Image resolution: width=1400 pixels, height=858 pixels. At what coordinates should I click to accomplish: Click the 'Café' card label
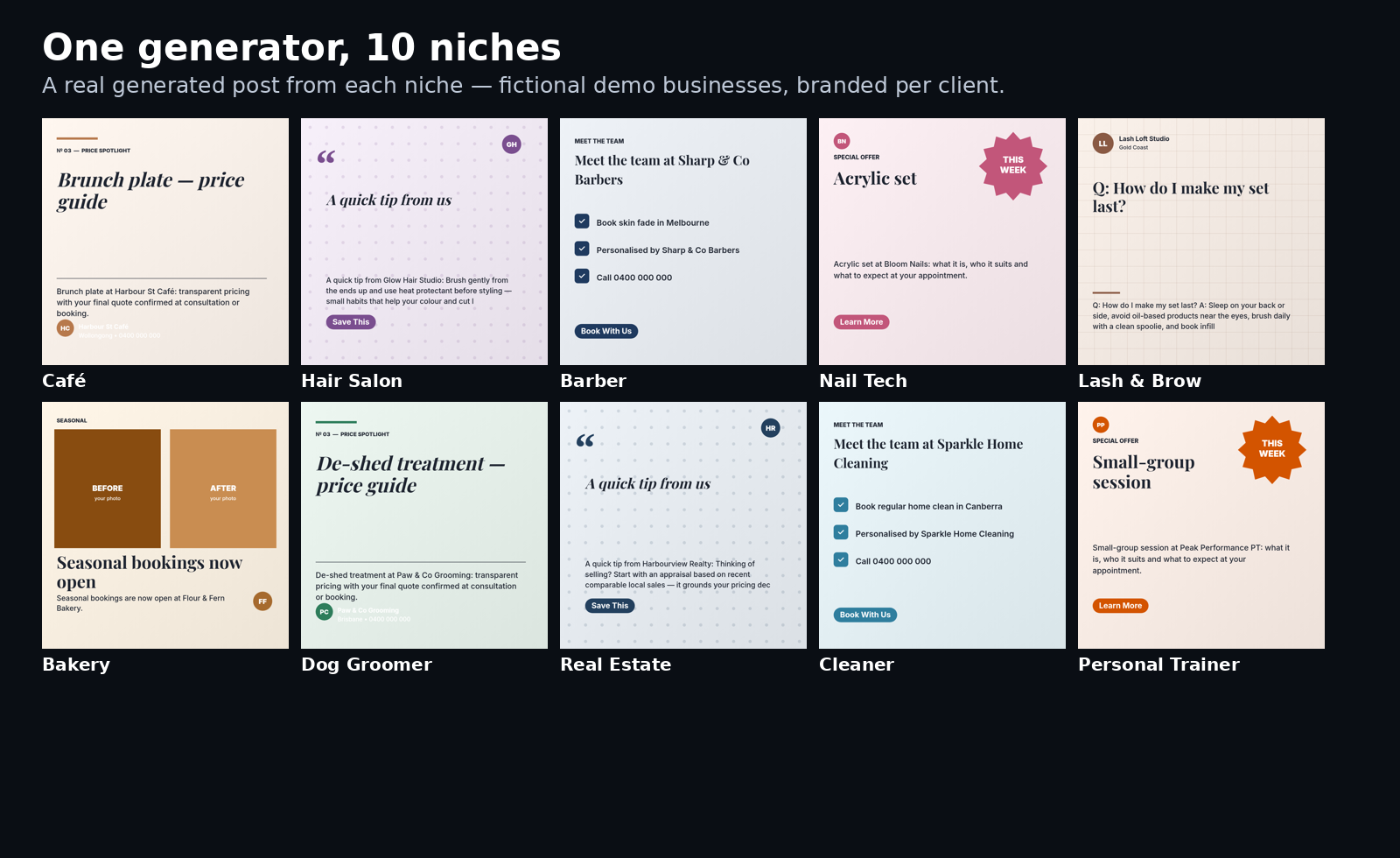coord(64,381)
